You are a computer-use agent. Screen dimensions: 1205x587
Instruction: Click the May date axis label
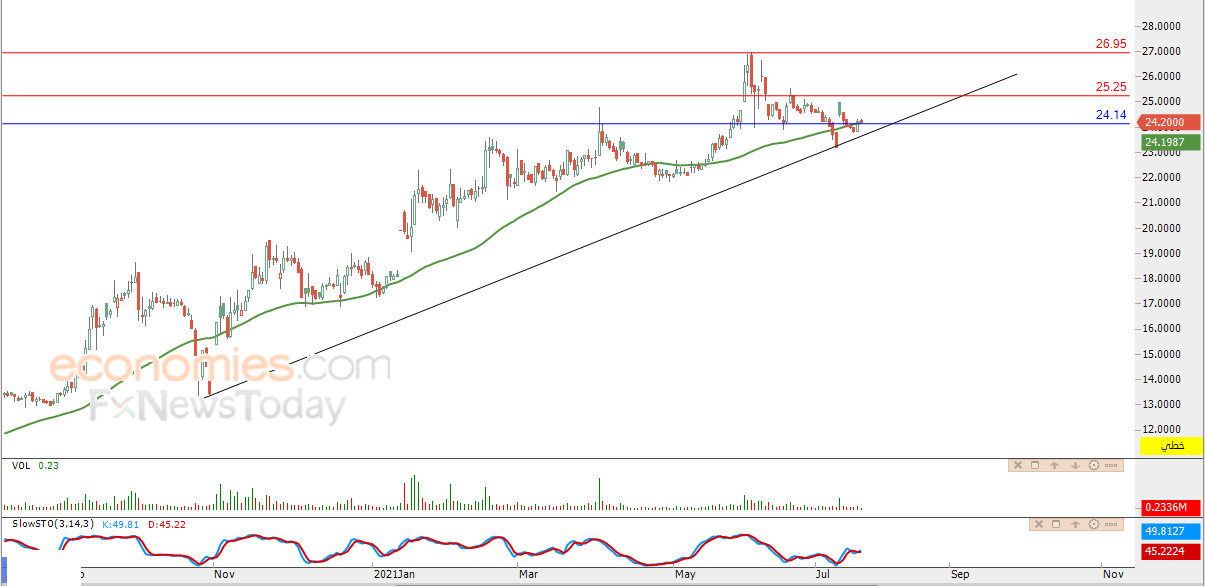(x=685, y=574)
